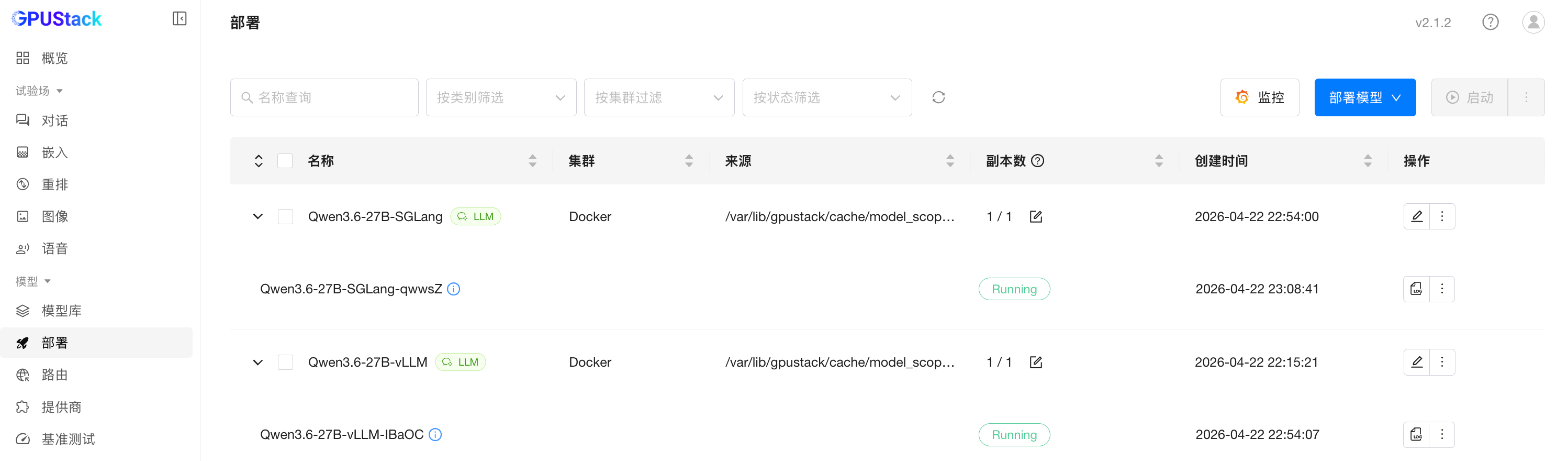Open the 按类别筛选 category filter dropdown
1568x461 pixels.
coord(500,97)
